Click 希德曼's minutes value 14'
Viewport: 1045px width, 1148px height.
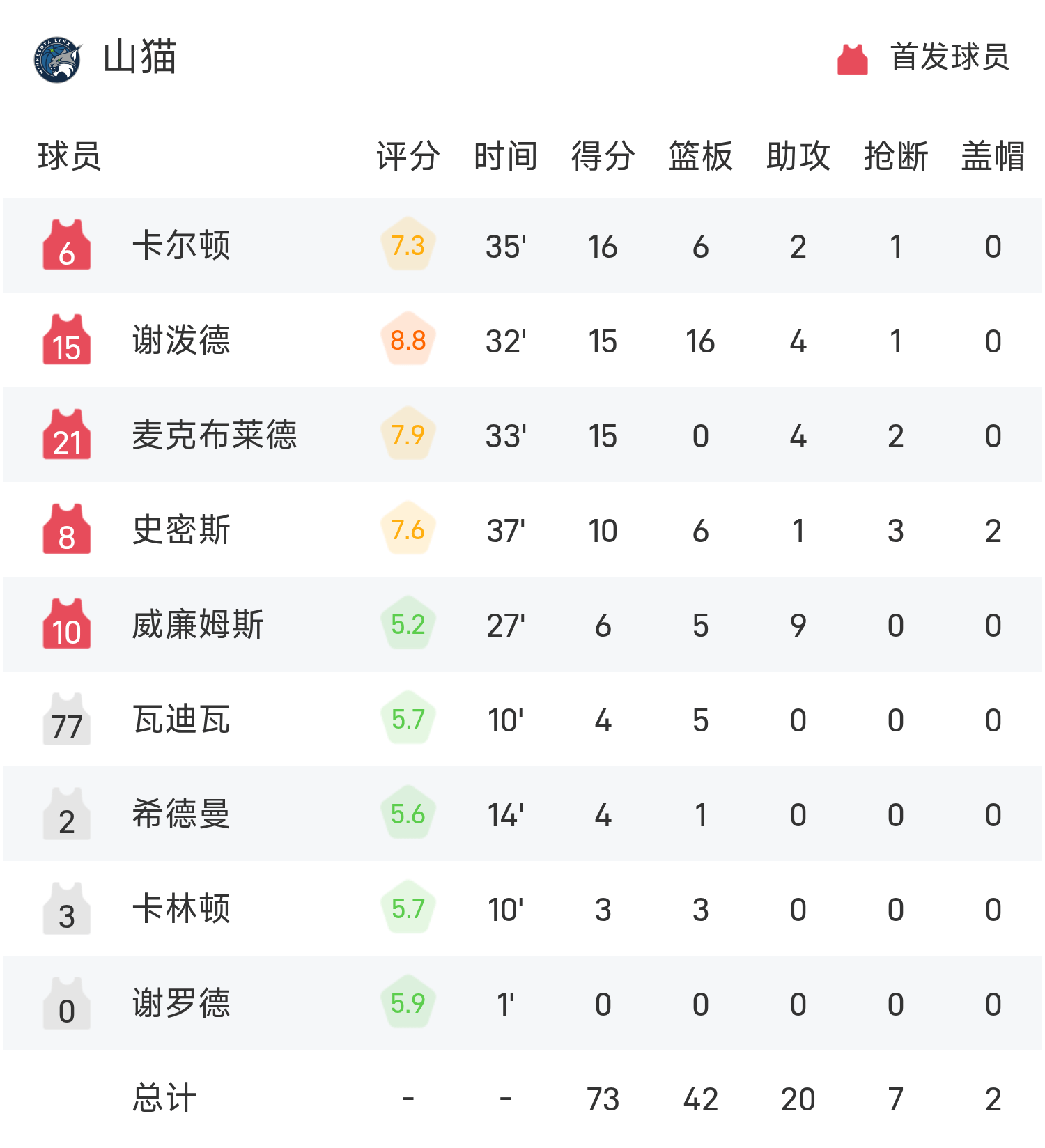point(503,814)
